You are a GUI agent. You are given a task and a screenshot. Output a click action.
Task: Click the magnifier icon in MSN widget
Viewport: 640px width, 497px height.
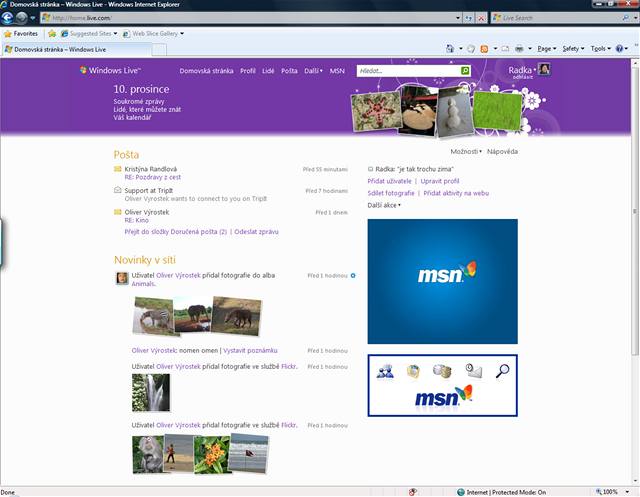[x=501, y=372]
